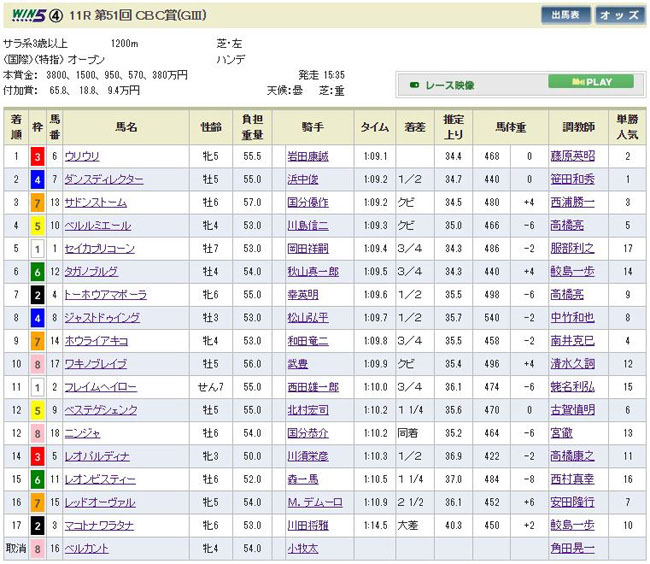Open horse マコトナワラタナ link
This screenshot has width=650, height=564.
pyautogui.click(x=98, y=526)
